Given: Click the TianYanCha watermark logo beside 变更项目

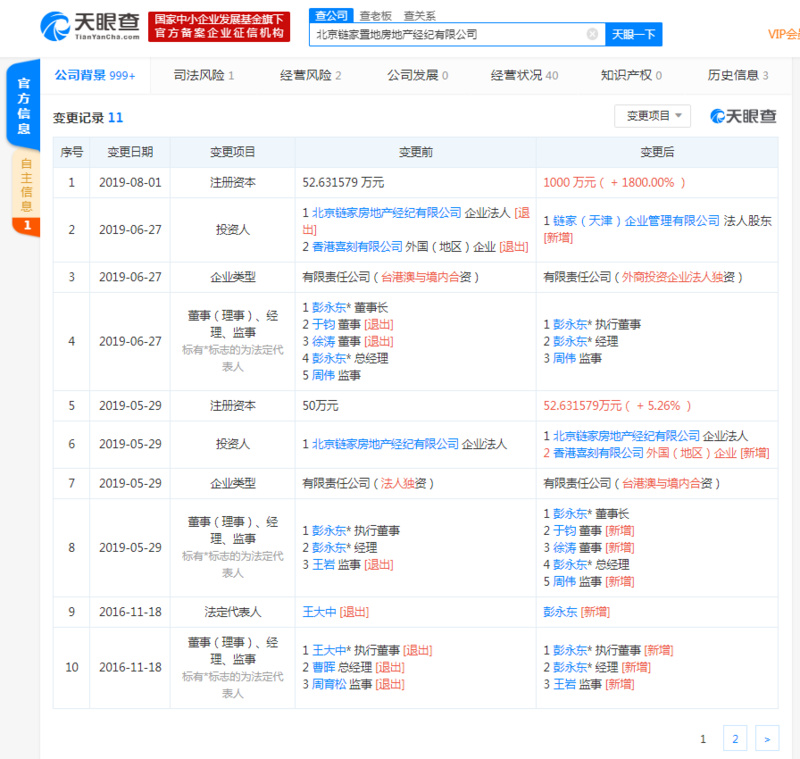Looking at the screenshot, I should coord(742,115).
